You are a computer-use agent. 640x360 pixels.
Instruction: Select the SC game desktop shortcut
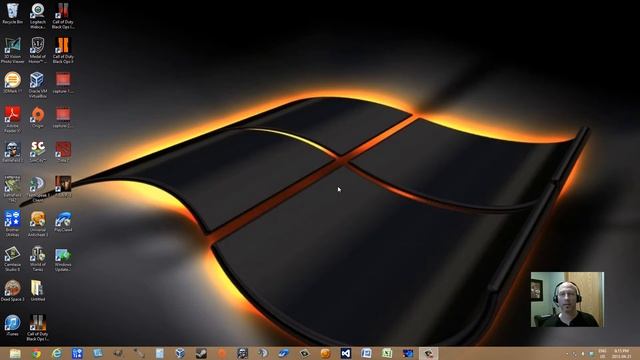pos(38,152)
